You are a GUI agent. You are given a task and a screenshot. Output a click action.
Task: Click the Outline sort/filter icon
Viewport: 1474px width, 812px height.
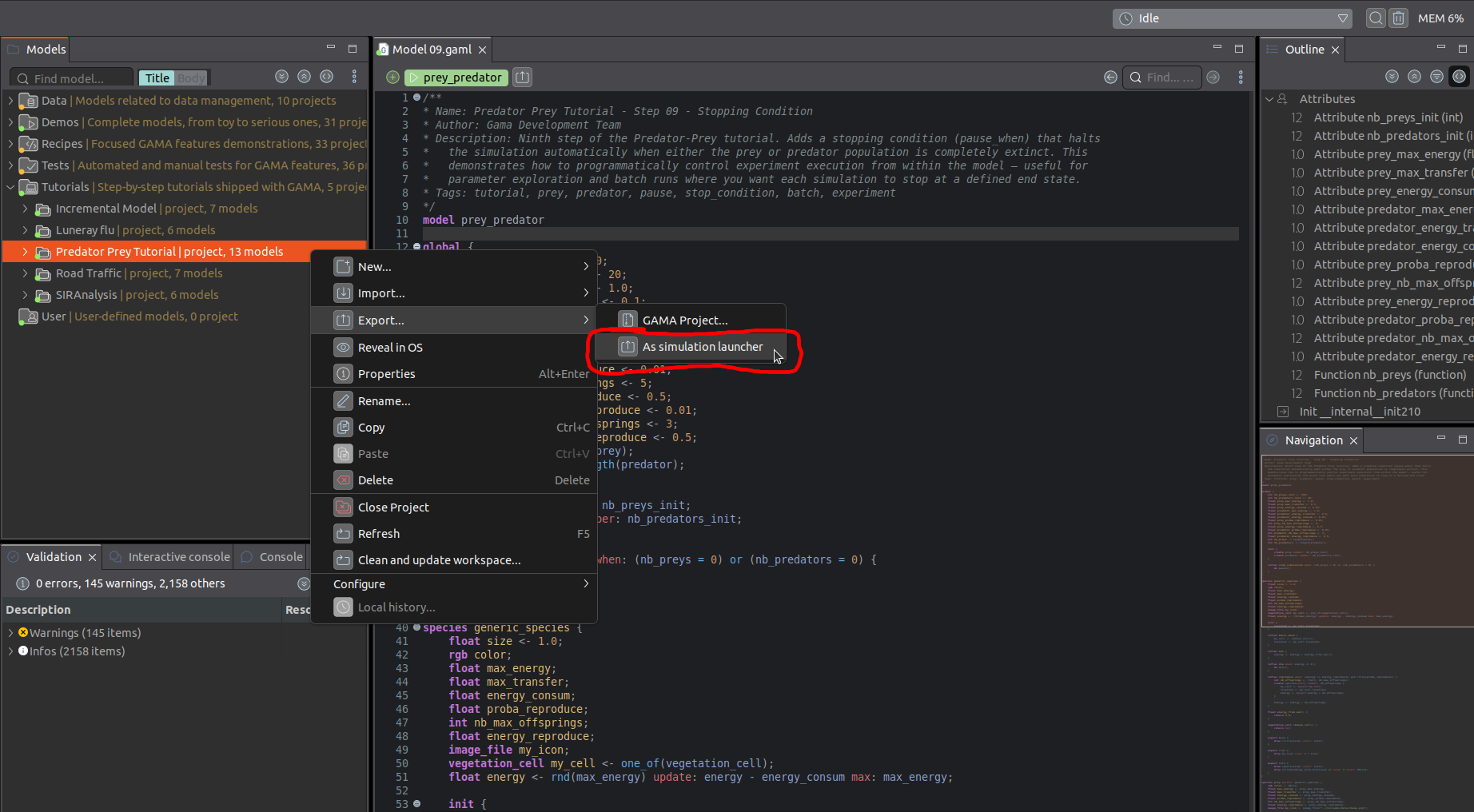click(x=1436, y=77)
